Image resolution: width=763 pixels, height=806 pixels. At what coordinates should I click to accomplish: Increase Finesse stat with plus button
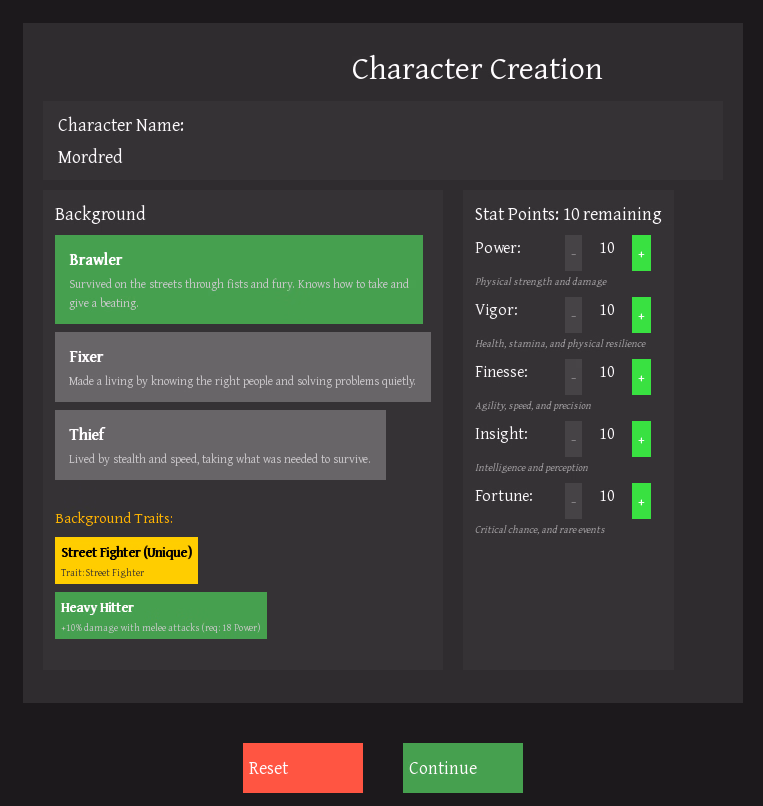tap(641, 378)
